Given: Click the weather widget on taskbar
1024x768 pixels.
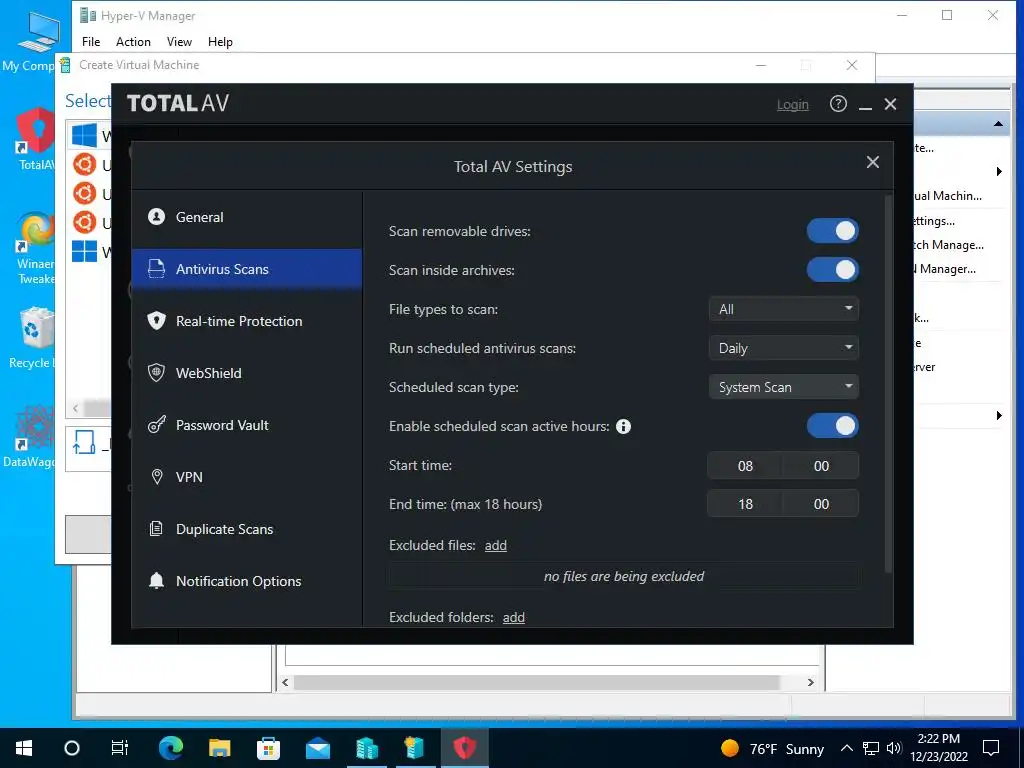Looking at the screenshot, I should pos(772,748).
